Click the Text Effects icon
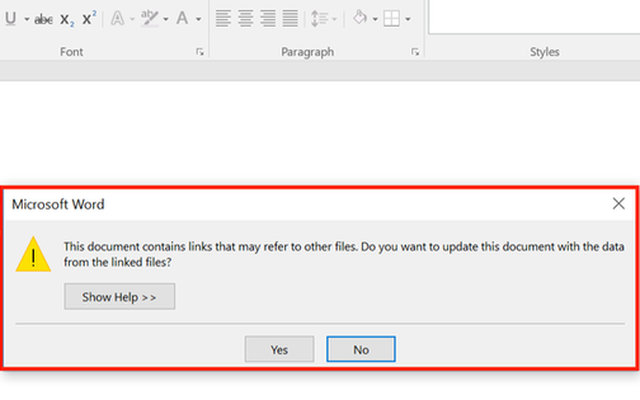The image size is (640, 400). coord(116,19)
